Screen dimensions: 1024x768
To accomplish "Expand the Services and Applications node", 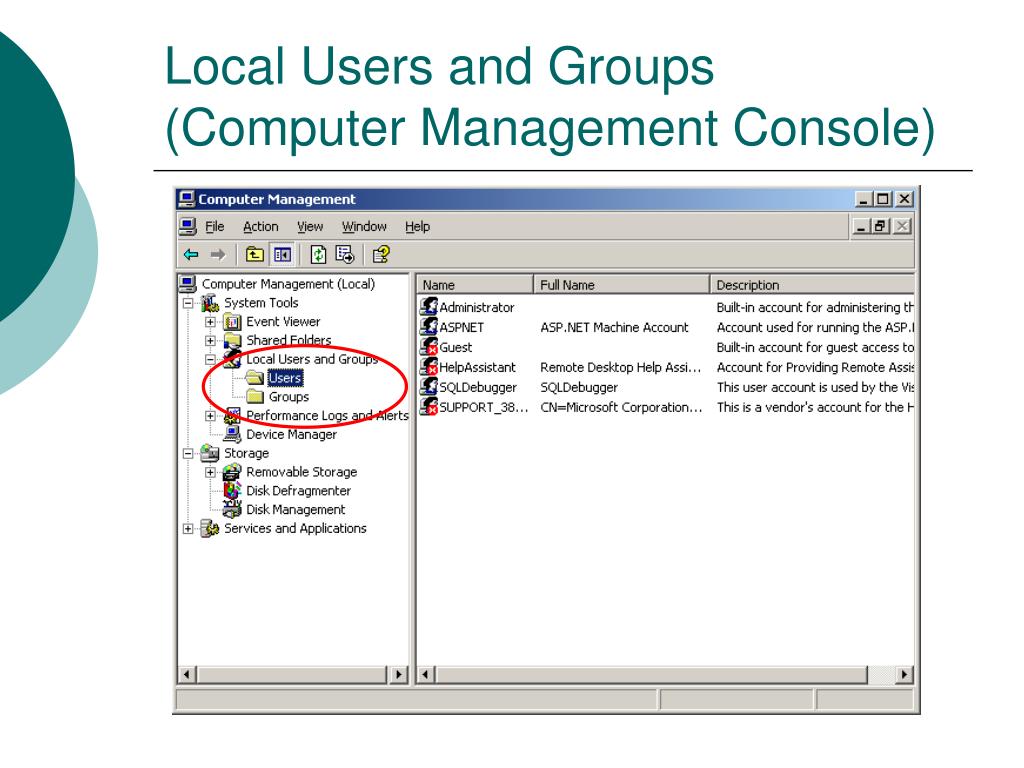I will 188,529.
